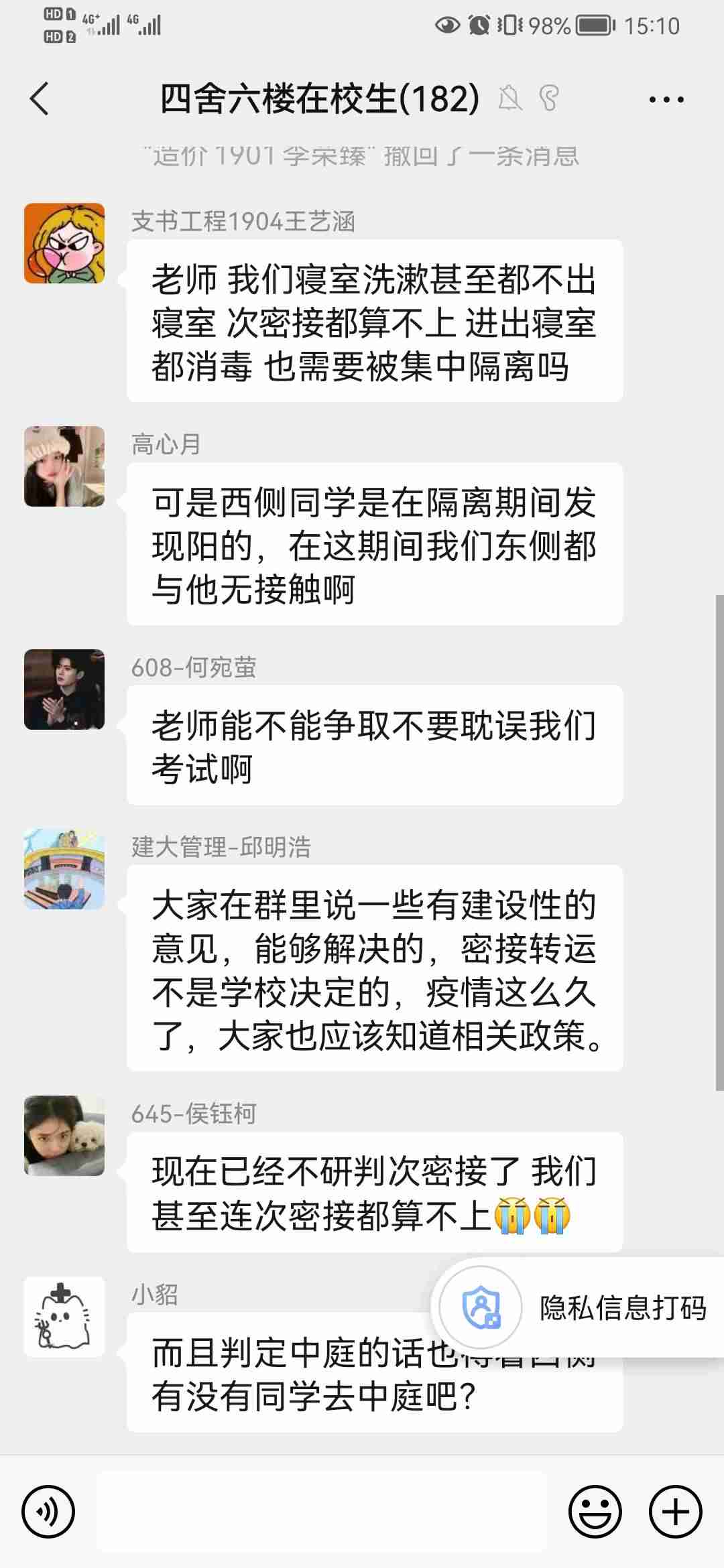Open 邱明浩's illustrated avatar
Viewport: 724px width, 1568px height.
(x=64, y=869)
